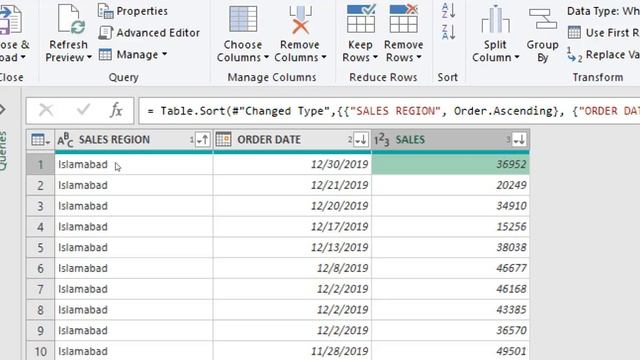Open the Manage dropdown
Image resolution: width=640 pixels, height=360 pixels.
133,55
